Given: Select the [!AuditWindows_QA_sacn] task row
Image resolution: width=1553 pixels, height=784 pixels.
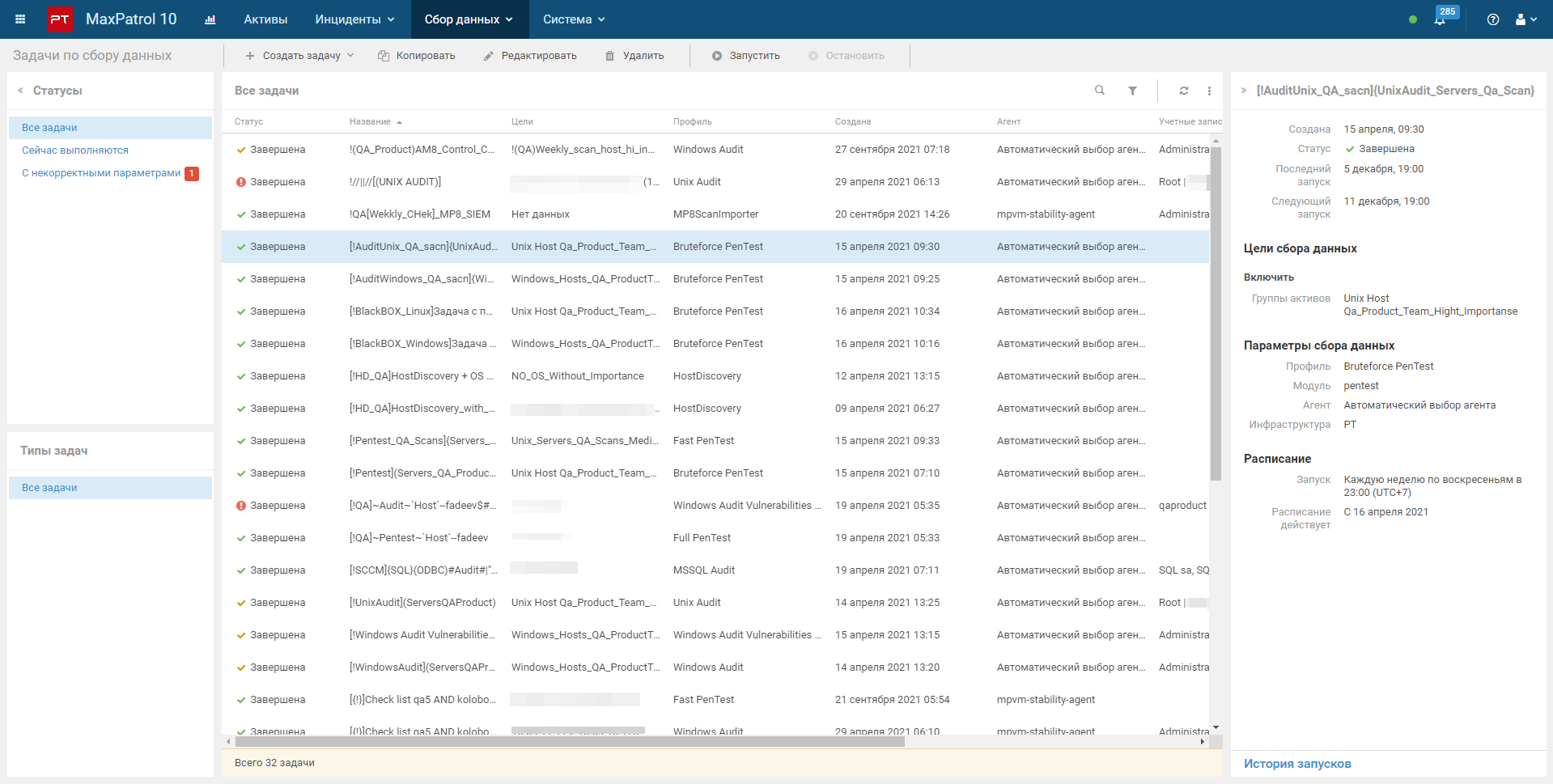Looking at the screenshot, I should coord(715,279).
